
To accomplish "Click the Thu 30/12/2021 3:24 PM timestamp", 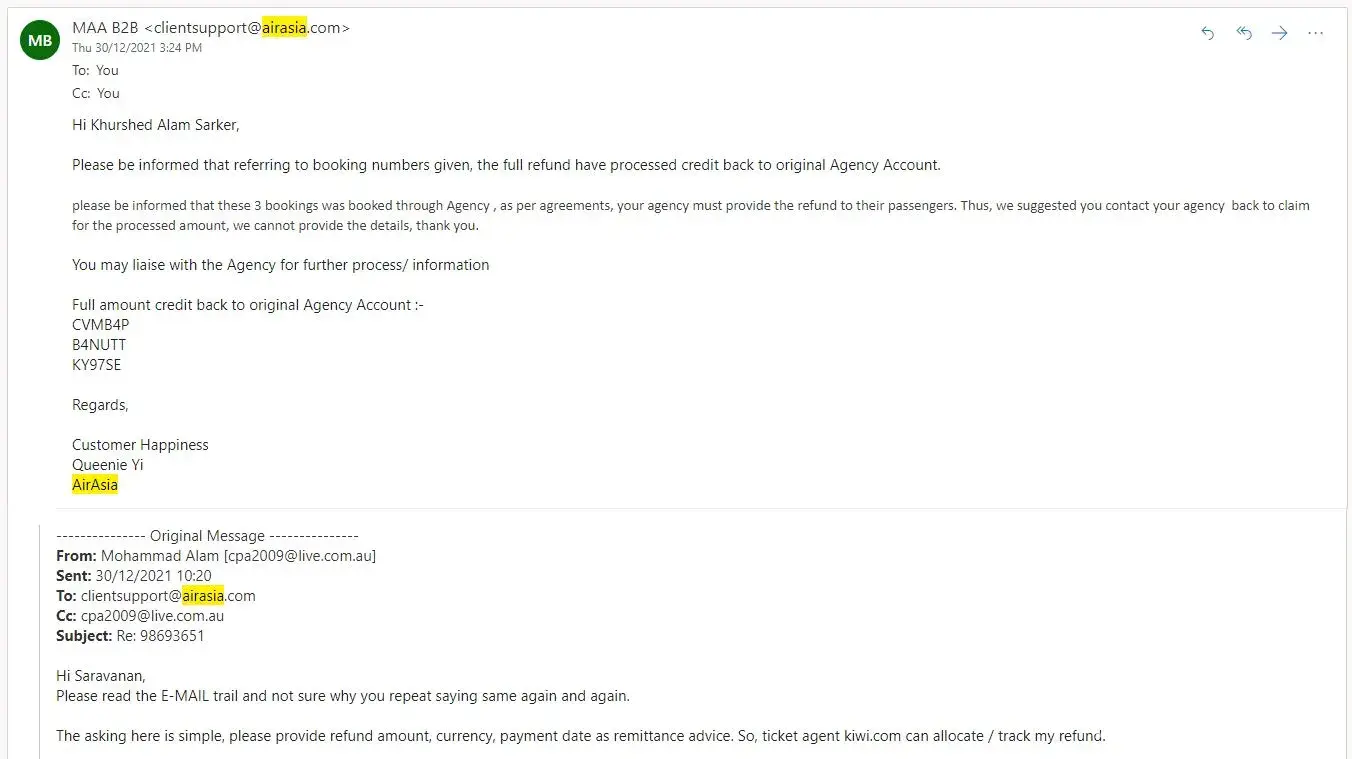I will coord(137,48).
